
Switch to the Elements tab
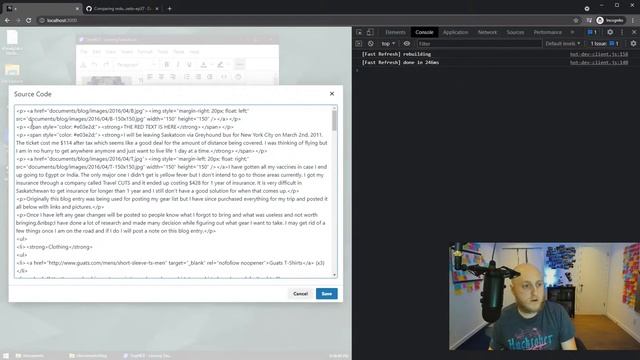pos(395,32)
